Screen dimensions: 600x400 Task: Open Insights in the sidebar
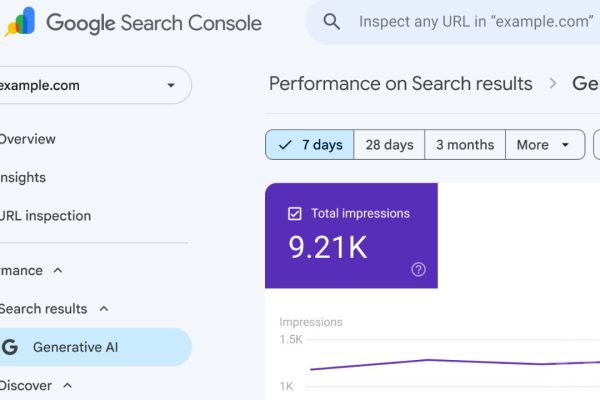pos(23,178)
